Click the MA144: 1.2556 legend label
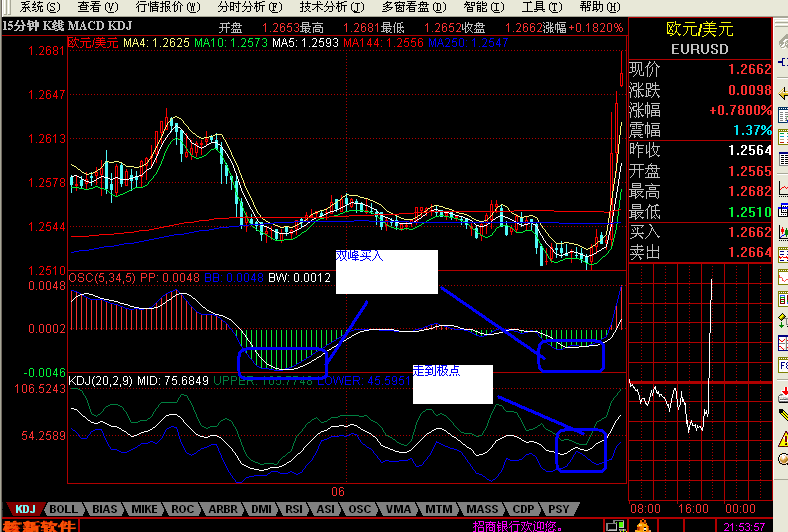 tap(383, 43)
